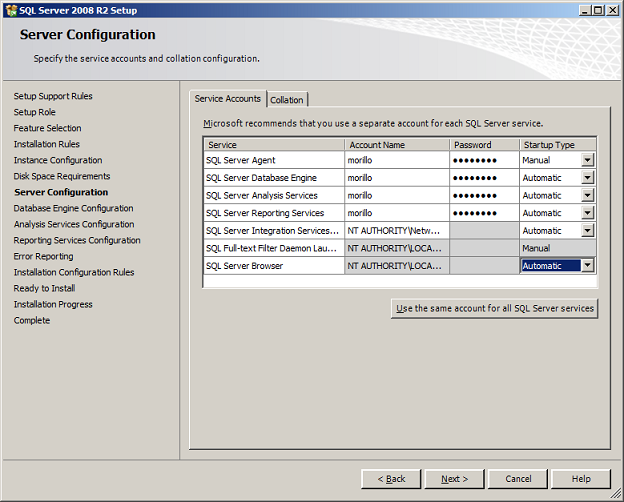The image size is (624, 502).
Task: Use the same account for all SQL Server services
Action: pyautogui.click(x=494, y=309)
